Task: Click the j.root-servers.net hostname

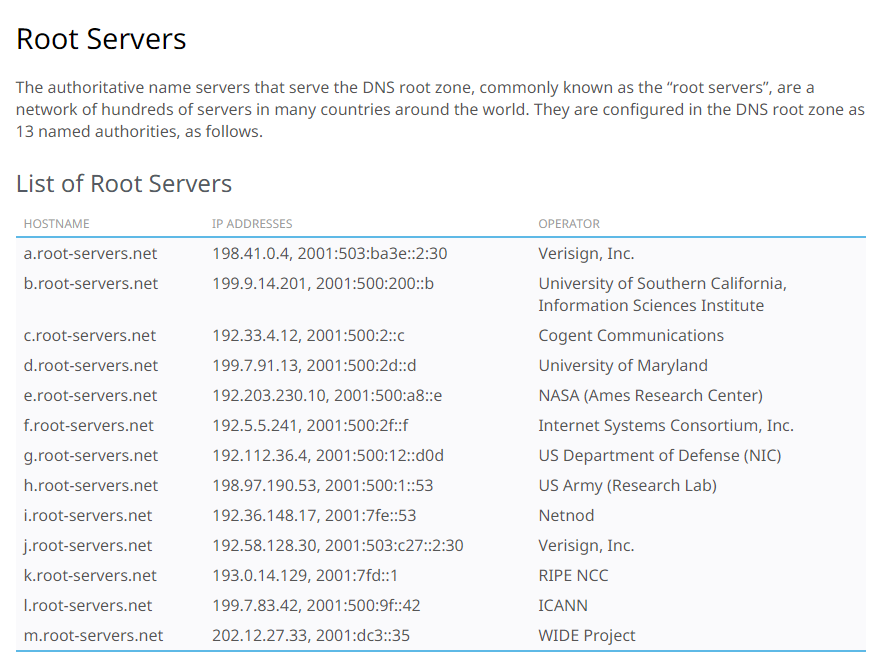Action: (x=88, y=546)
